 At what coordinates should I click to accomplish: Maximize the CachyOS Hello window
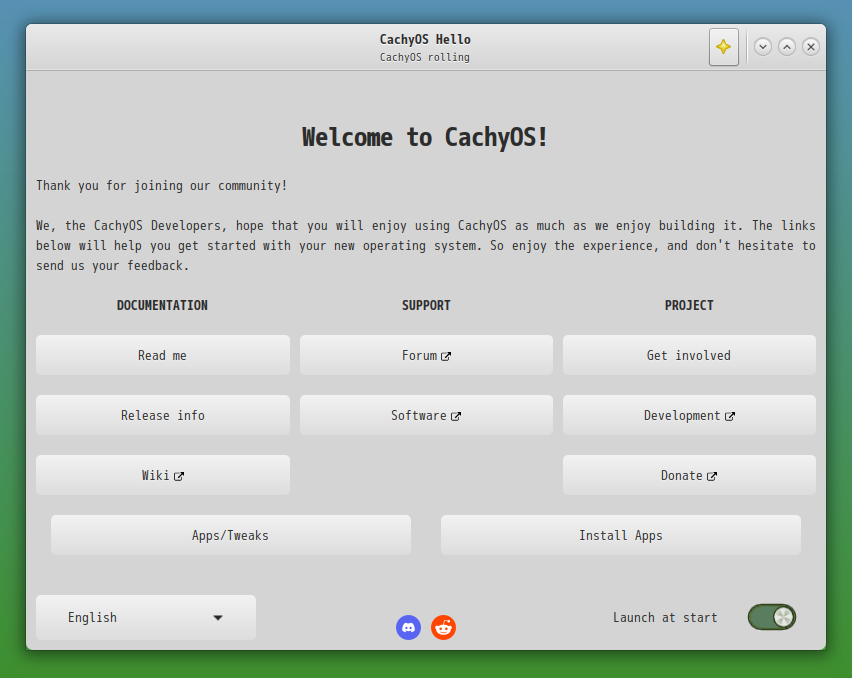pos(787,47)
